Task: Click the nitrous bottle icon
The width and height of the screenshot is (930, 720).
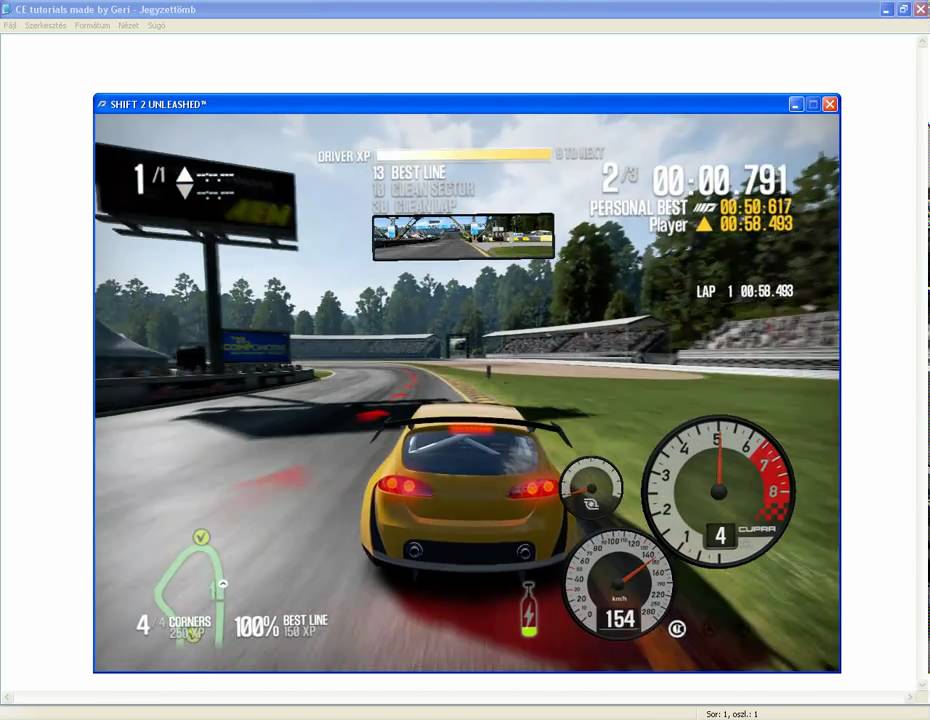Action: click(528, 610)
